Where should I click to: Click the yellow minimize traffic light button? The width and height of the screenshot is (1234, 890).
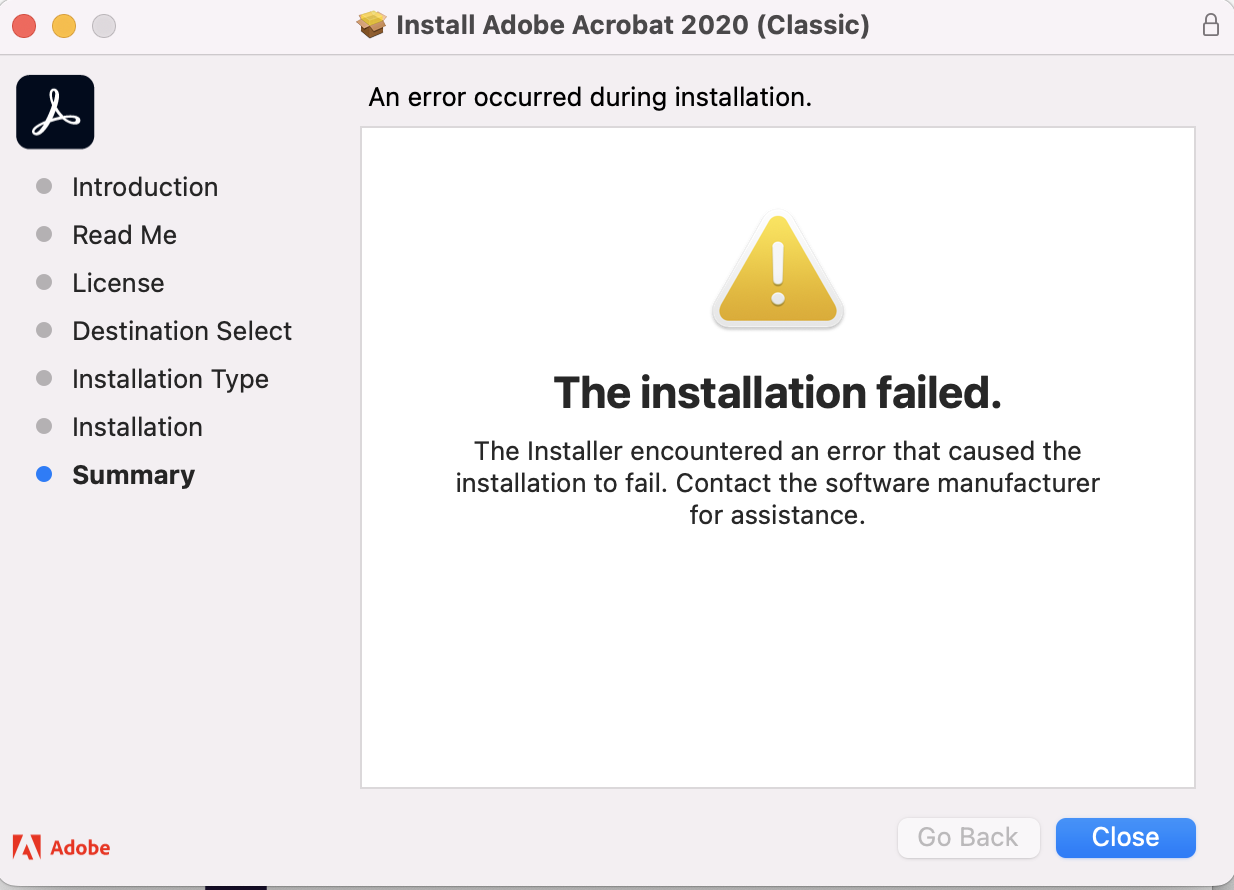(64, 25)
